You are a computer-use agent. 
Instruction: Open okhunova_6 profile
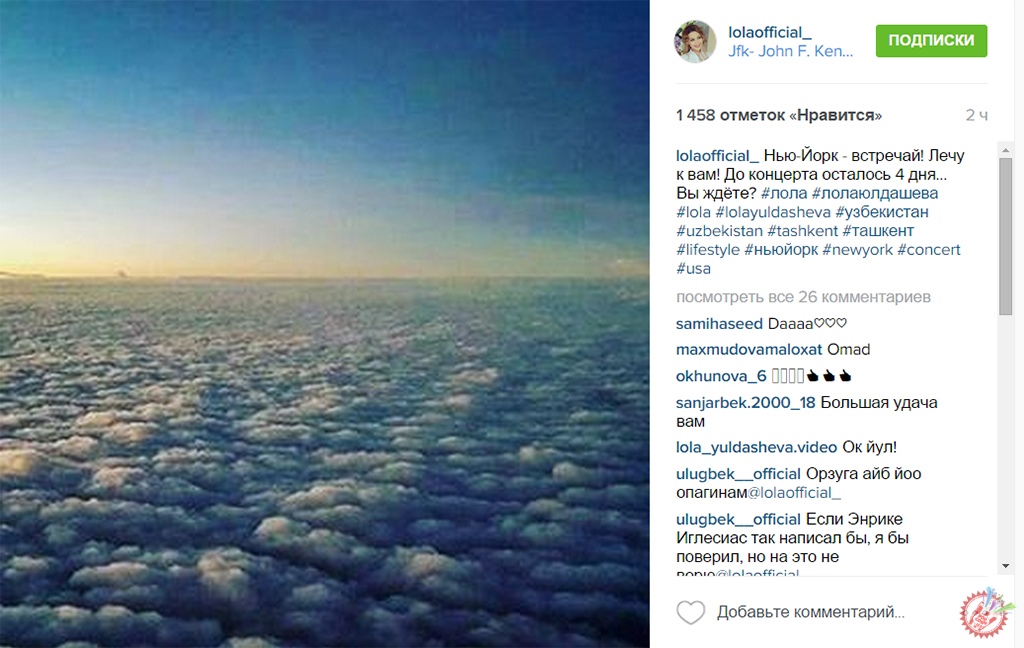(x=721, y=376)
